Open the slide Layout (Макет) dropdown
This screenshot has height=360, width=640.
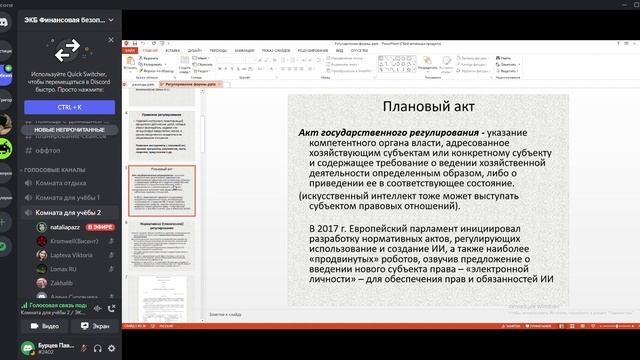coord(200,58)
